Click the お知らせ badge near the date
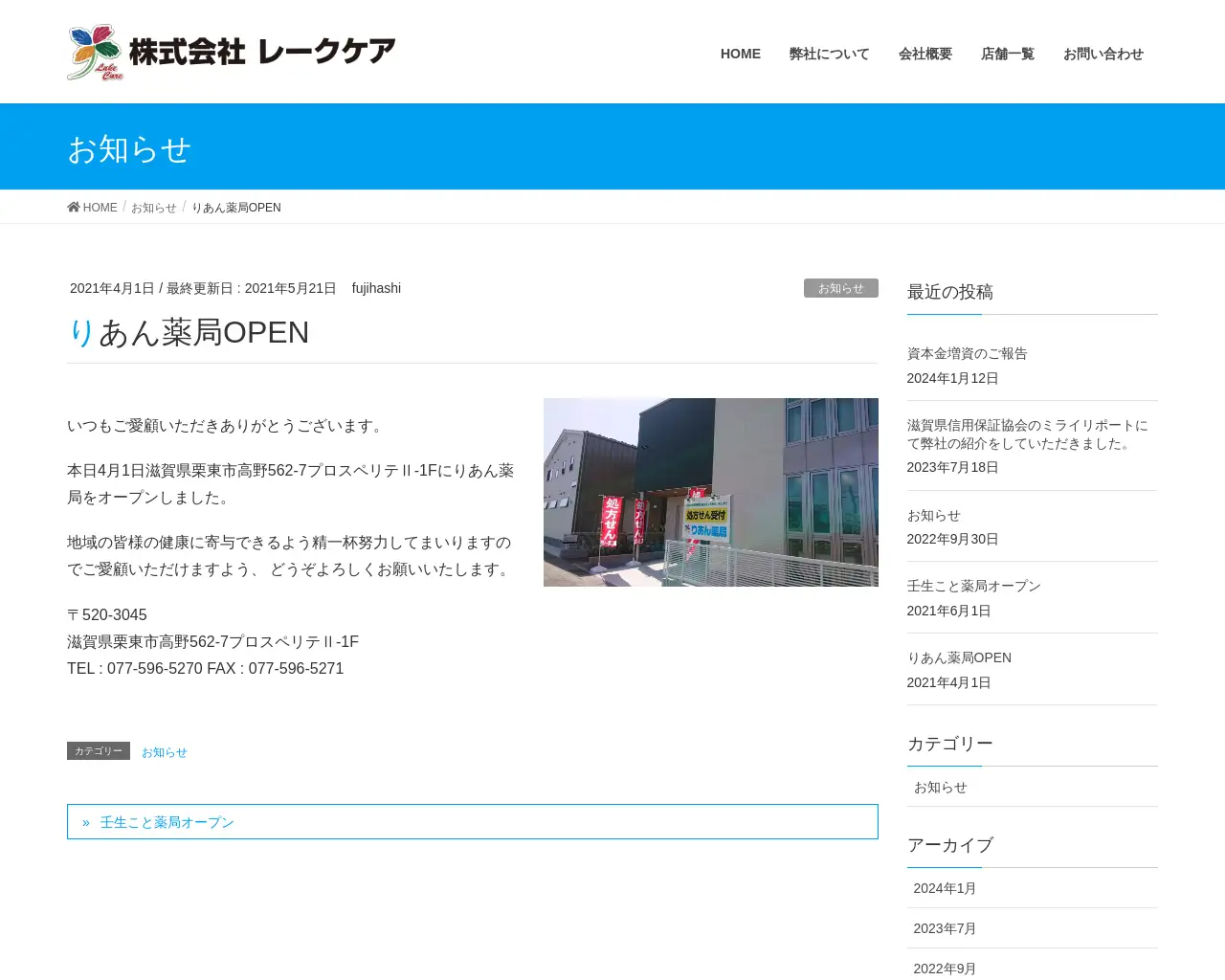 [840, 287]
